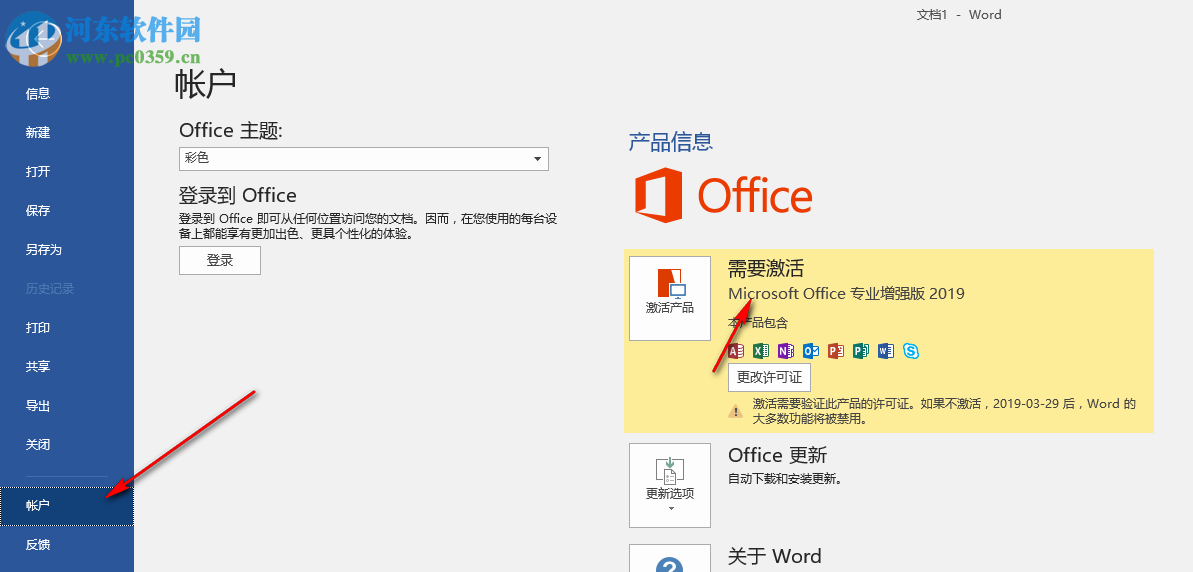Click the 本产品包含 label
This screenshot has width=1193, height=572.
pos(758,323)
